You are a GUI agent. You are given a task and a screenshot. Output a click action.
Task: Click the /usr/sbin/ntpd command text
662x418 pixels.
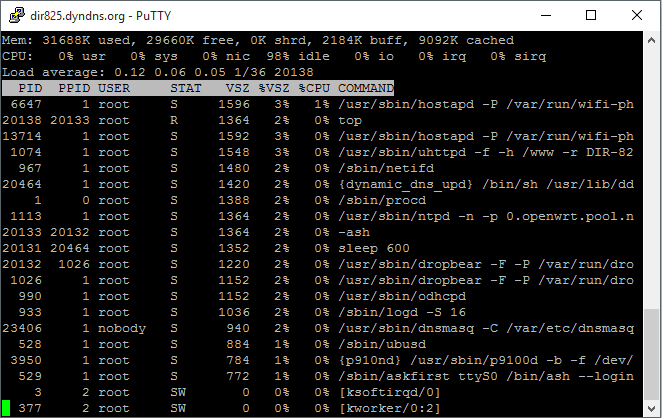tap(486, 217)
